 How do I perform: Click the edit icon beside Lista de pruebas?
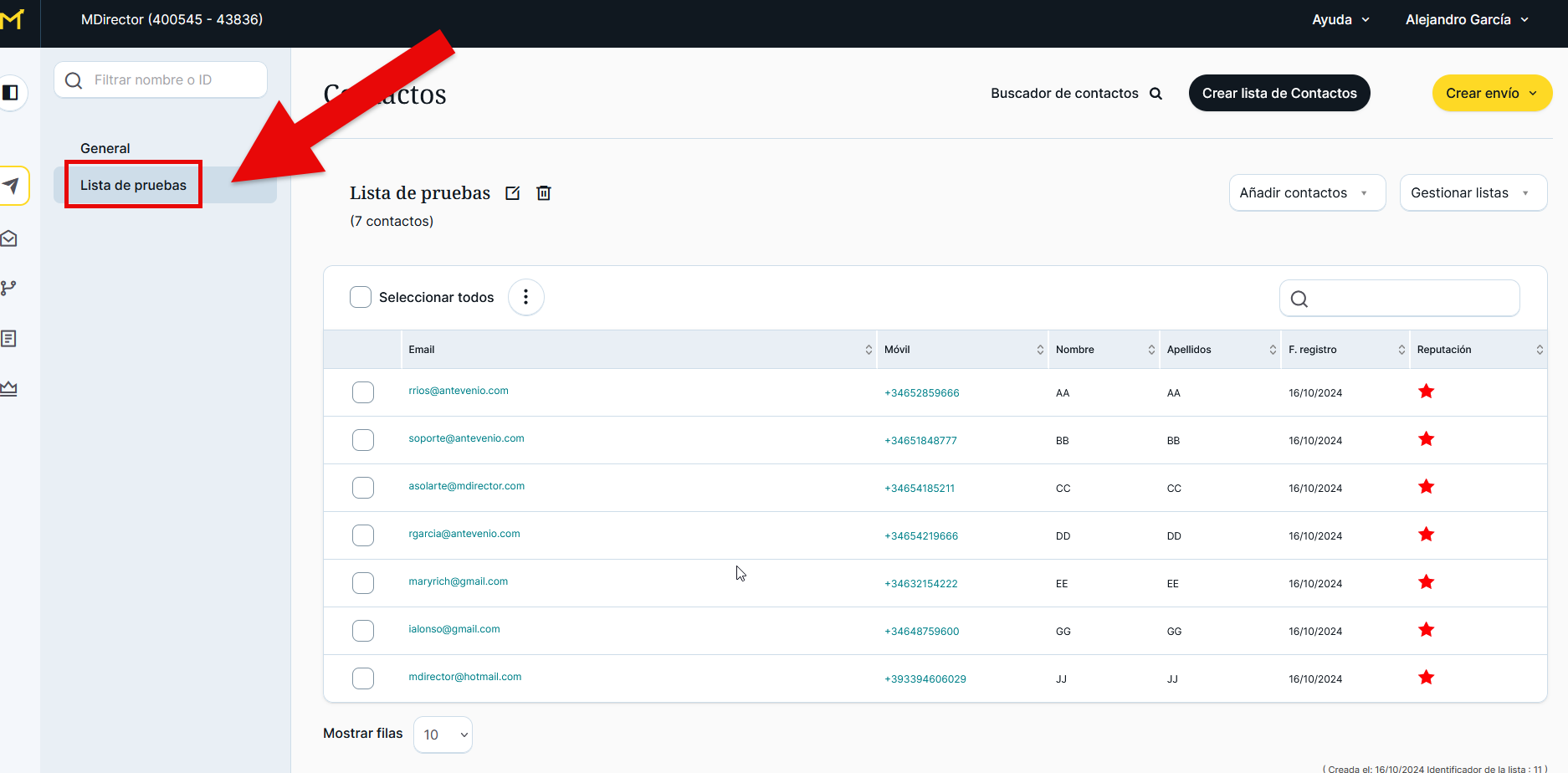[x=513, y=193]
